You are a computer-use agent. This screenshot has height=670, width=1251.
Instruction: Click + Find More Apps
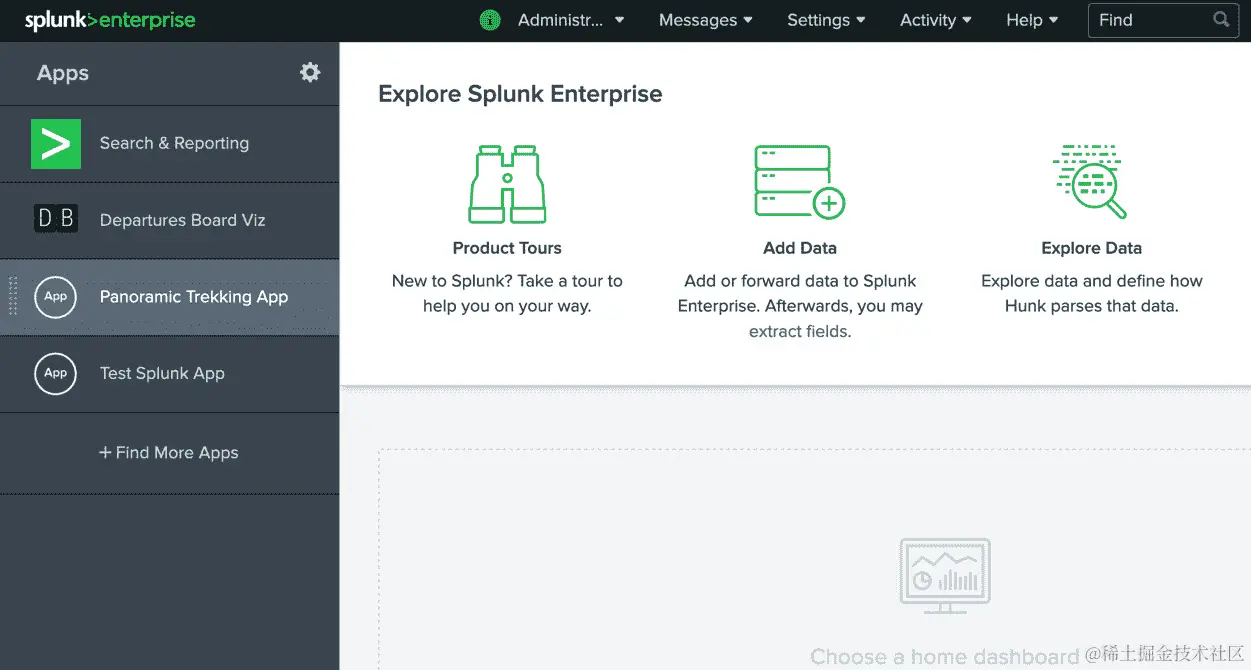(x=169, y=453)
